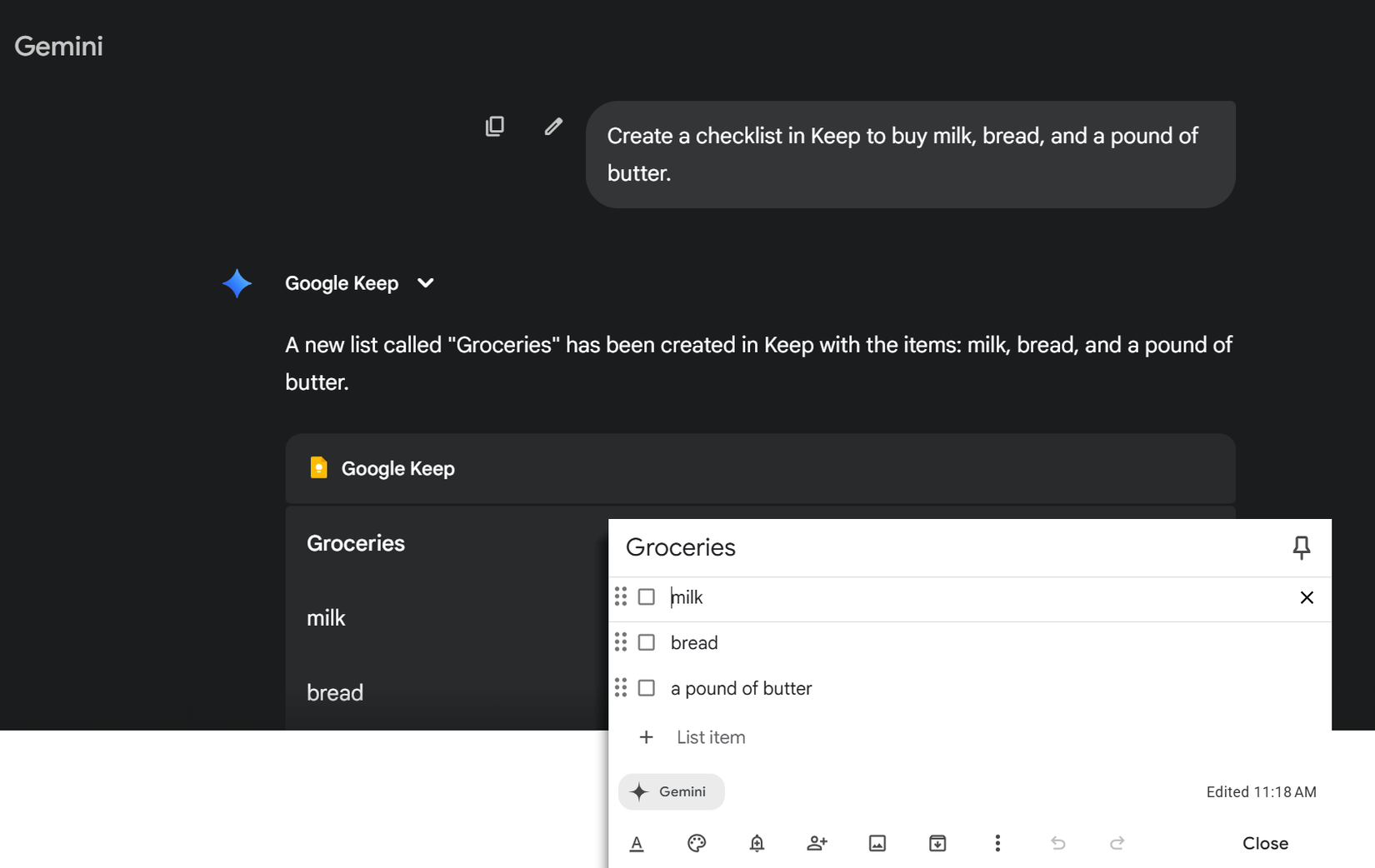This screenshot has width=1375, height=868.
Task: Open the background color palette picker
Action: pyautogui.click(x=697, y=843)
